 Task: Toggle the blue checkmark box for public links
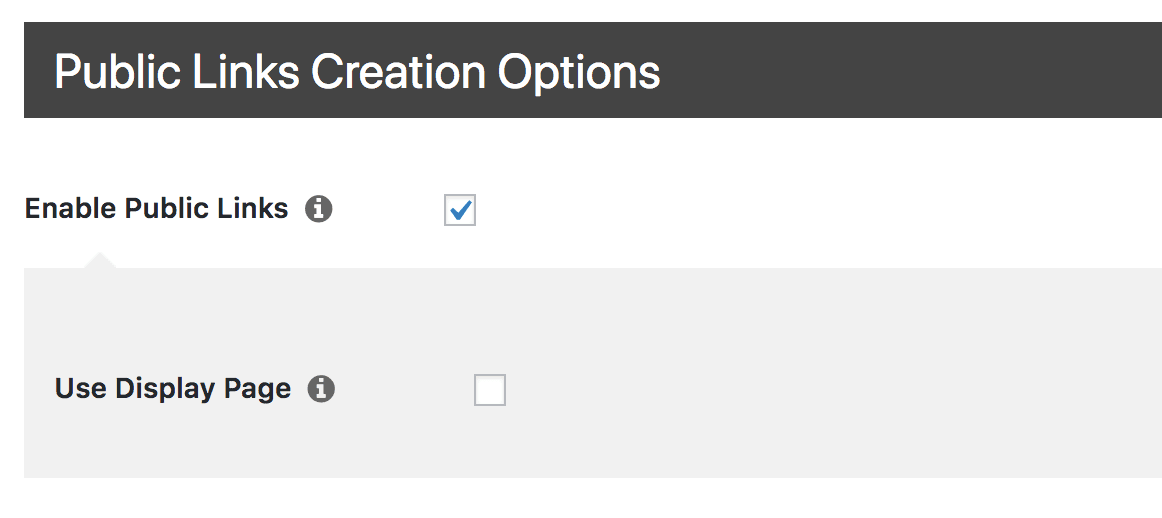(x=460, y=210)
